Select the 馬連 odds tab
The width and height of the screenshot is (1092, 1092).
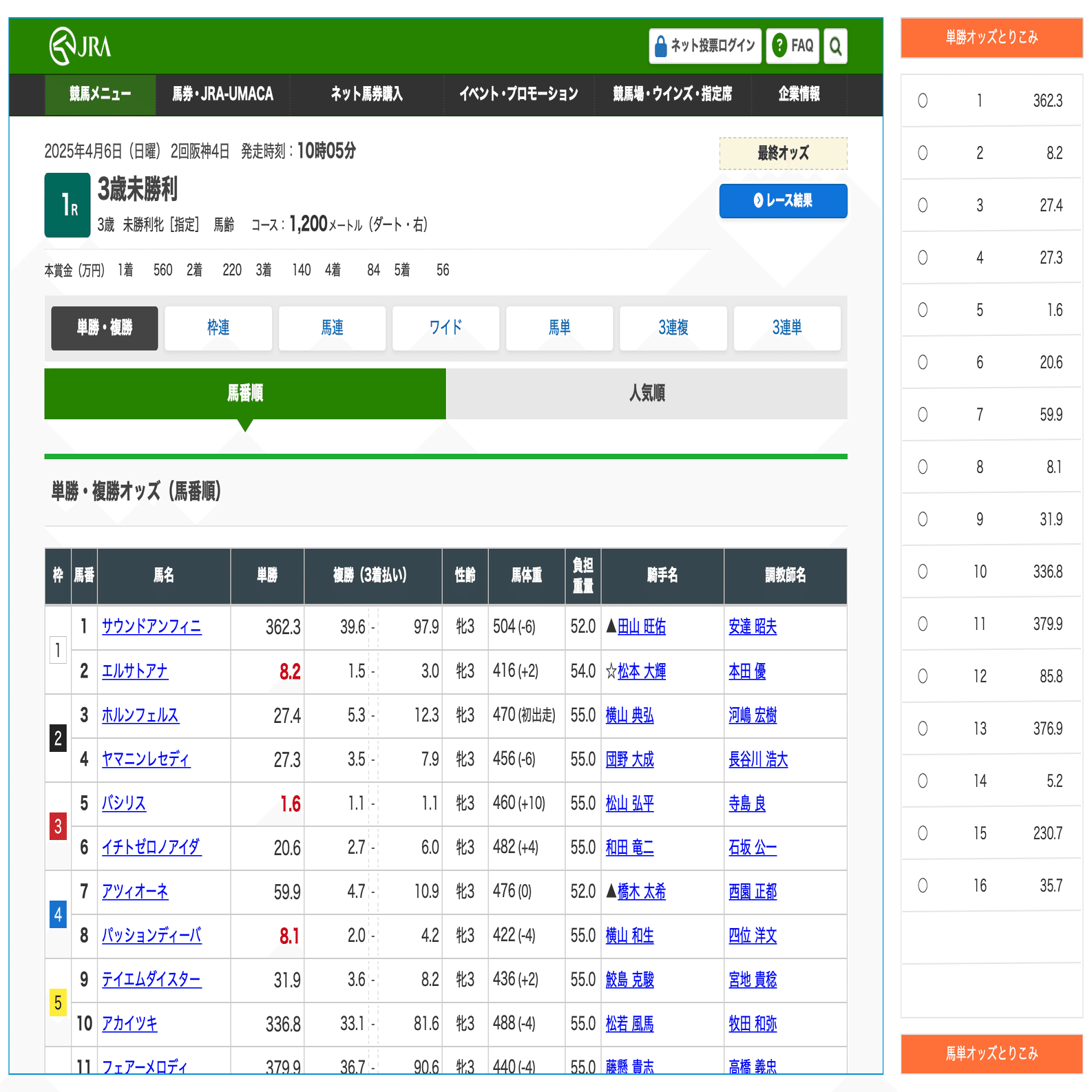(332, 328)
